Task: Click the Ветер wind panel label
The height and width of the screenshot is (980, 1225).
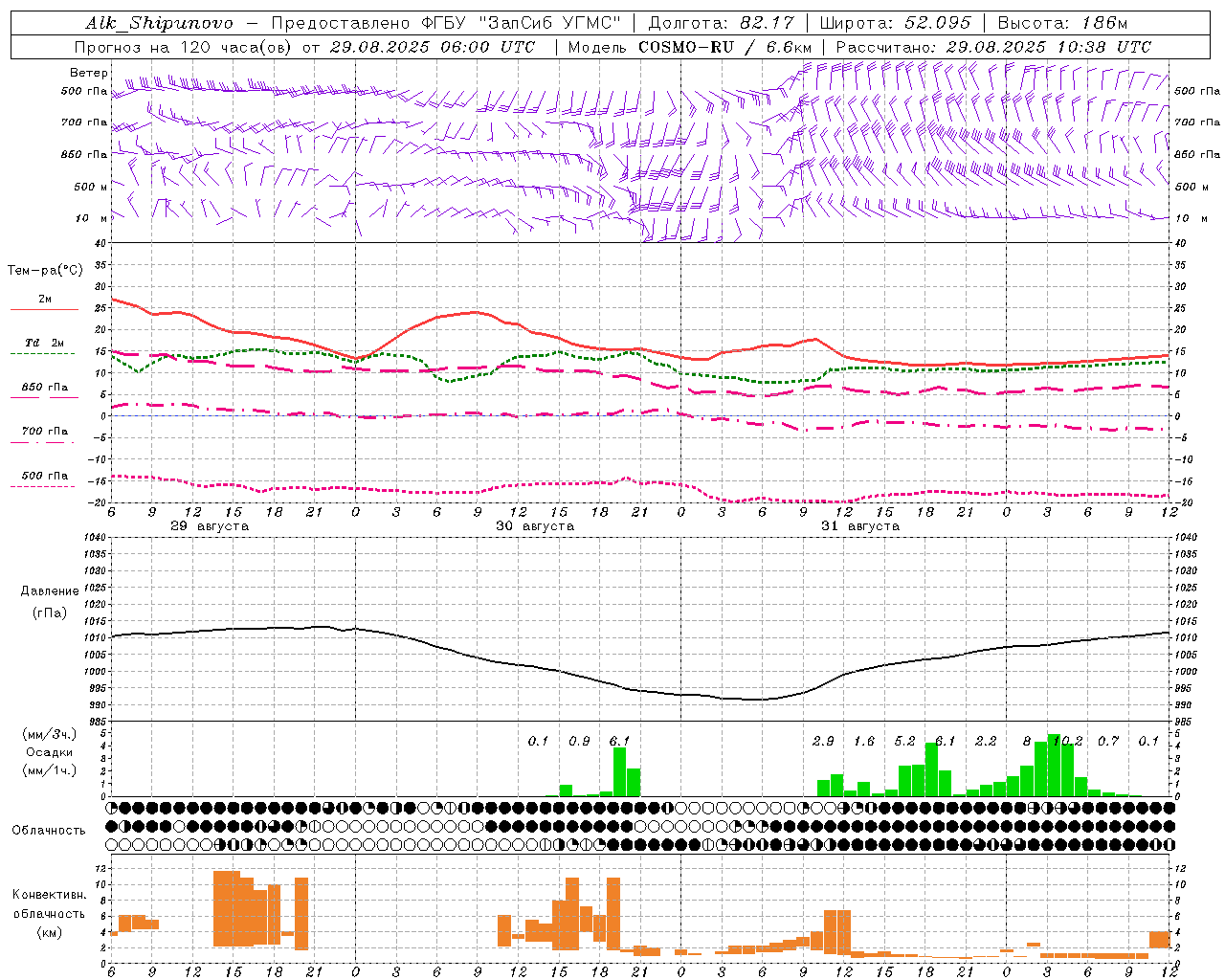Action: [89, 73]
